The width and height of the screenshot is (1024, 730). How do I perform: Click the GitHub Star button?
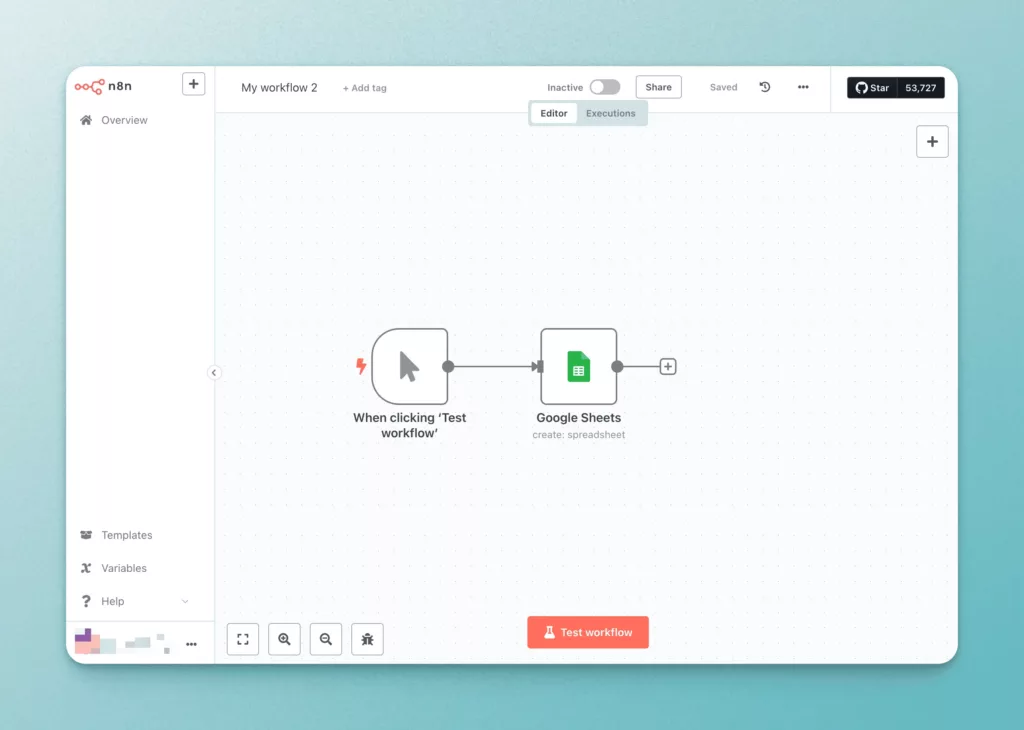pos(872,87)
